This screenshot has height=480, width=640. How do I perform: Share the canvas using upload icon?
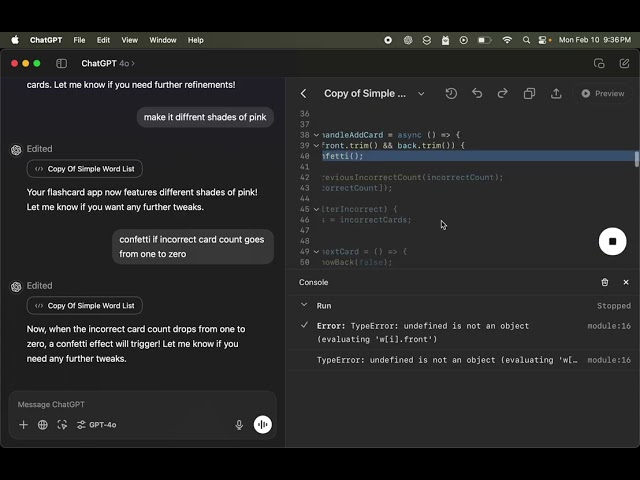coord(556,93)
